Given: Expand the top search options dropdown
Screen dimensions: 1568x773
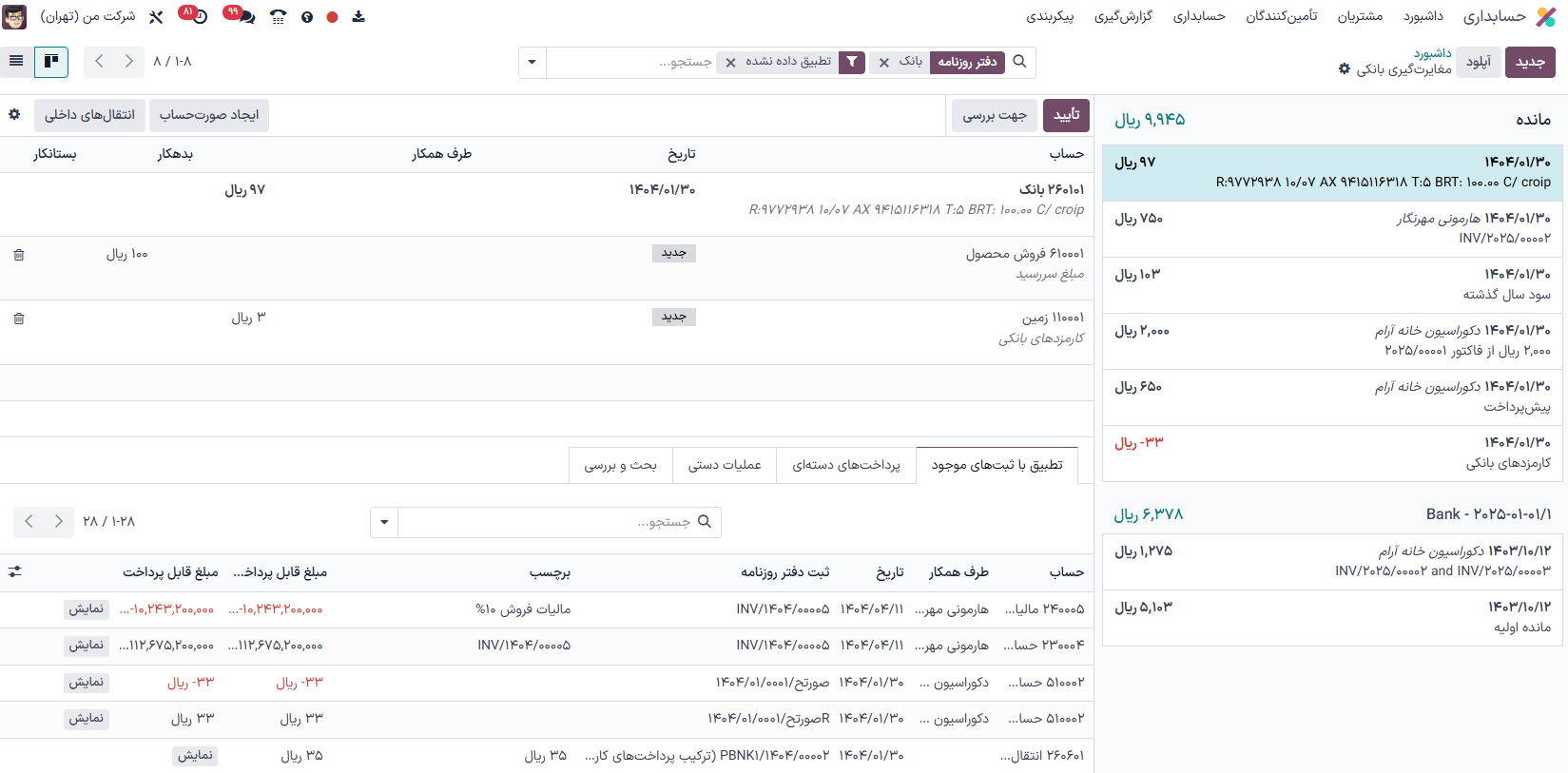Looking at the screenshot, I should coord(532,63).
